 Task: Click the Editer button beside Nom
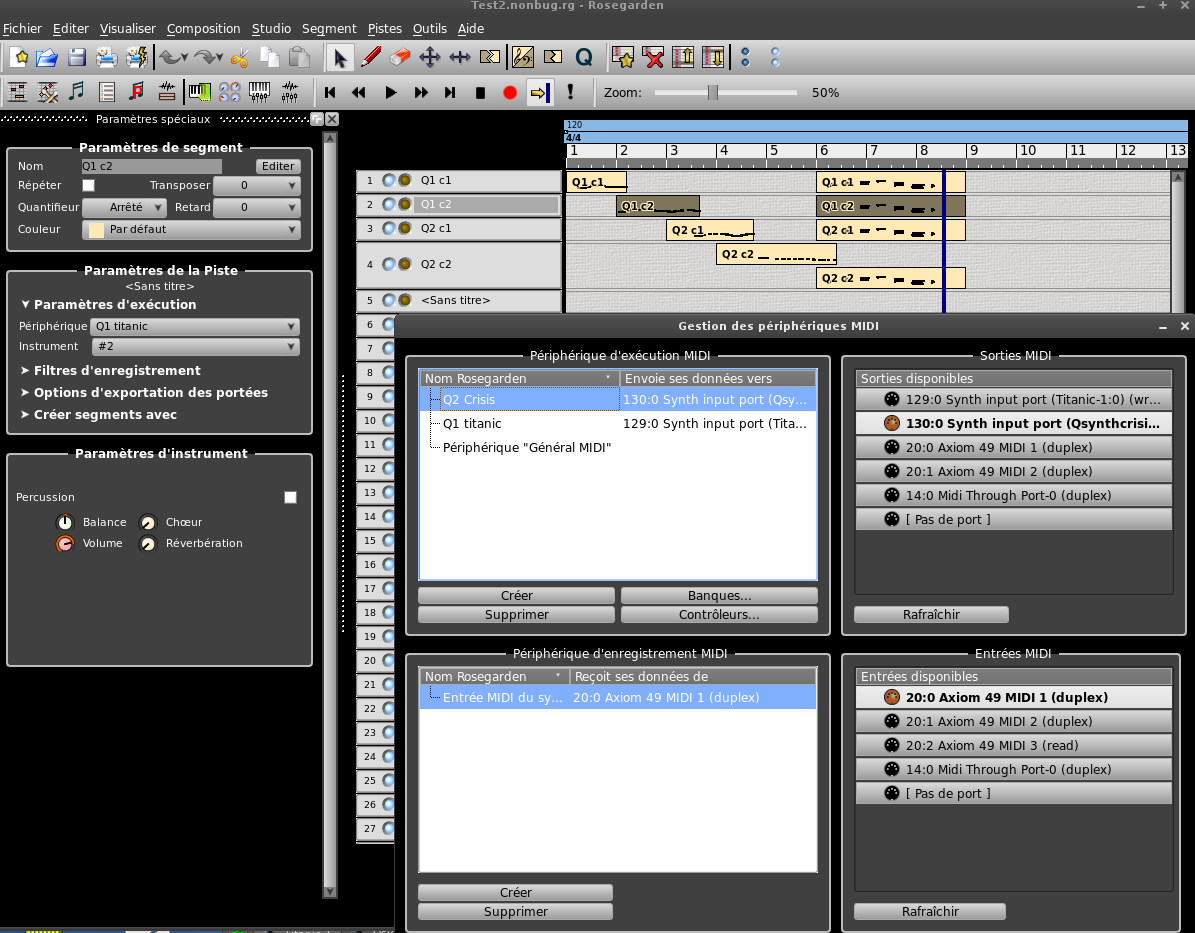[x=278, y=166]
